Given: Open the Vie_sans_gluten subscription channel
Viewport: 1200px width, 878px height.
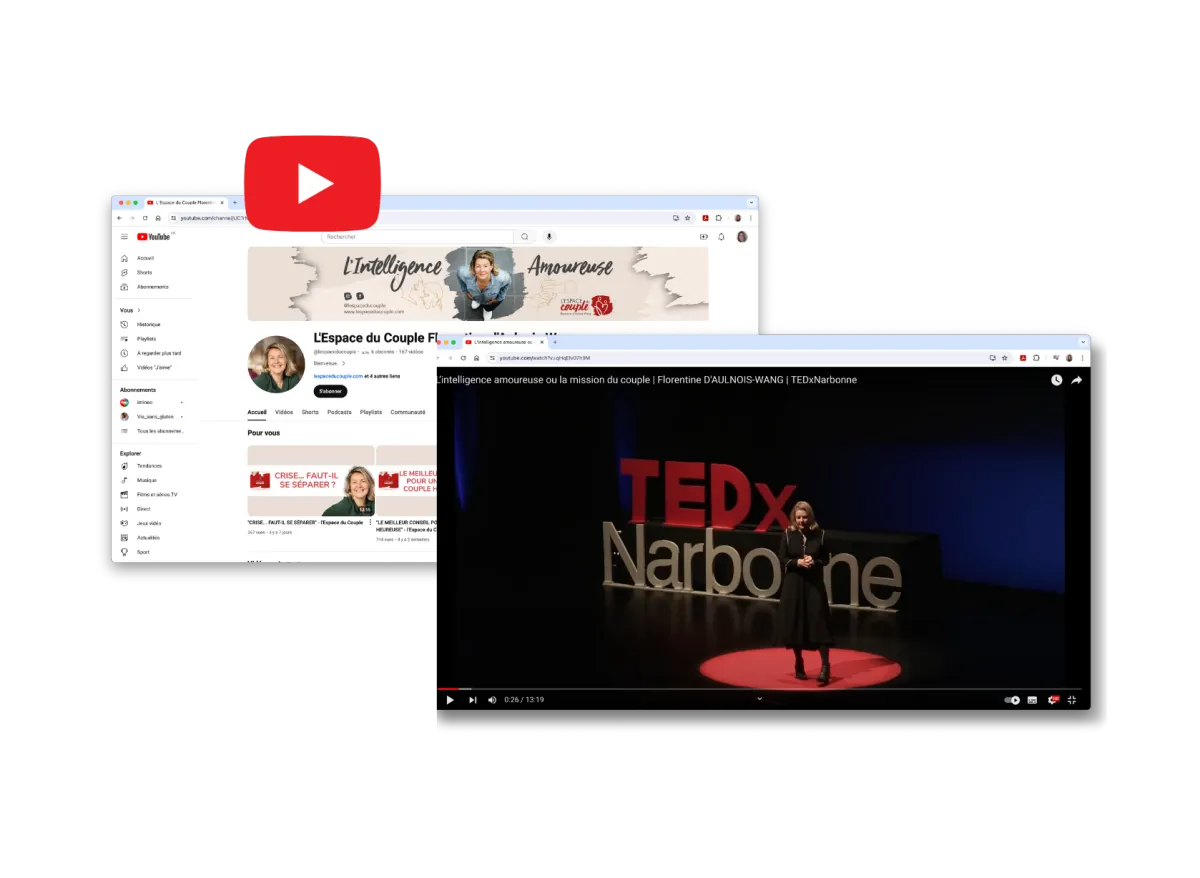Looking at the screenshot, I should 153,416.
